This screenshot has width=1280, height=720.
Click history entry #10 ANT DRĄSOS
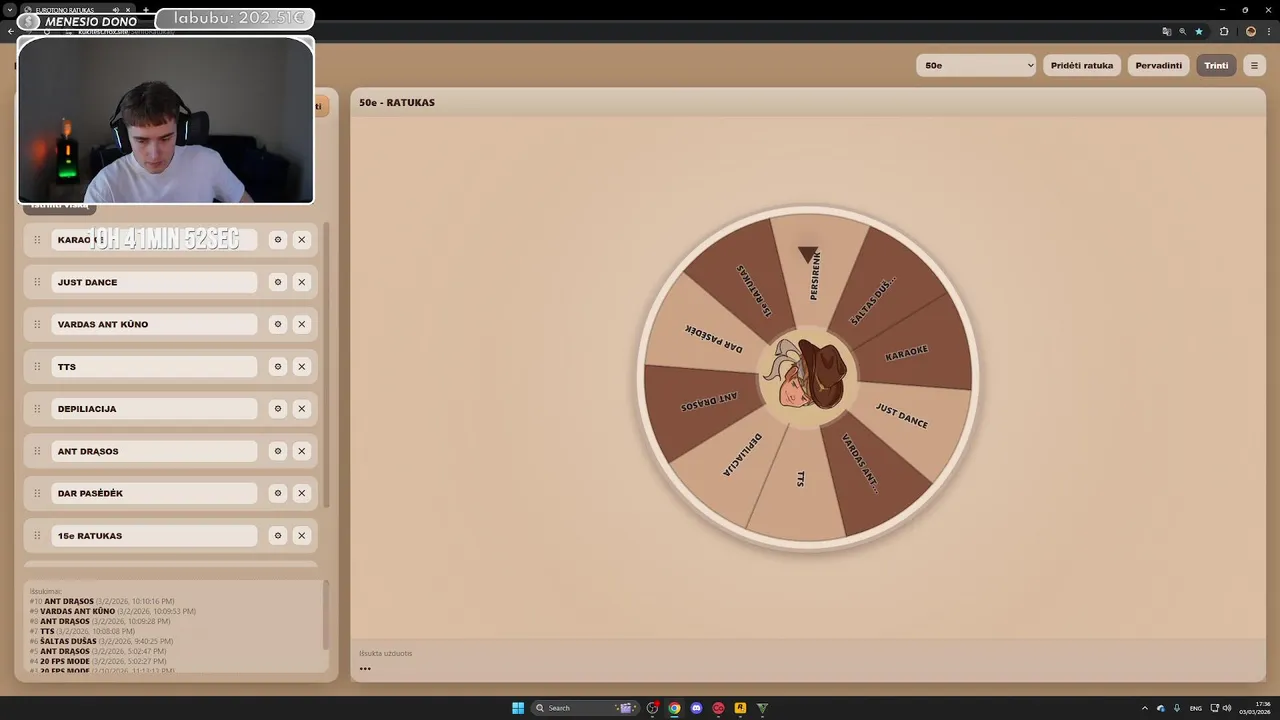(102, 601)
